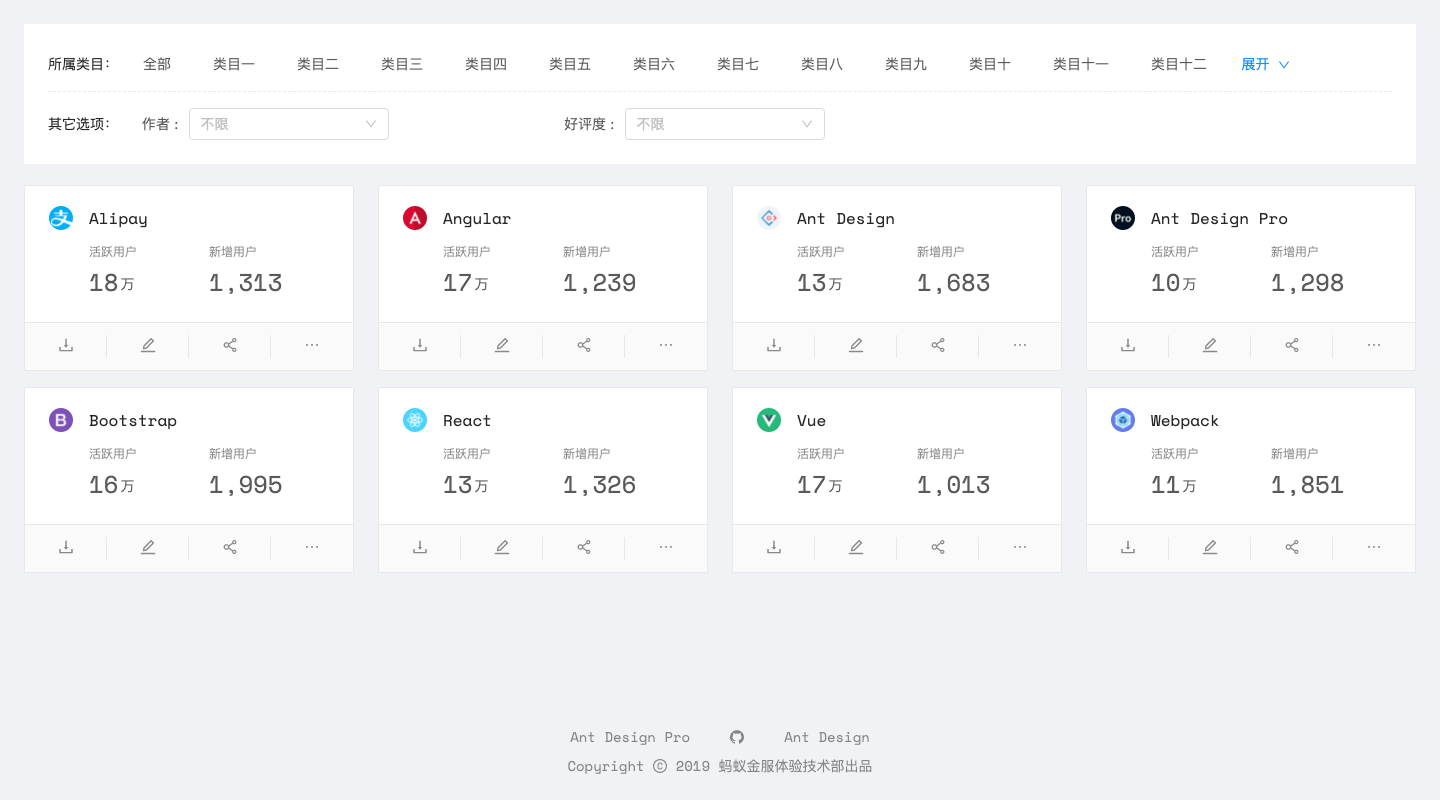Open the GitHub icon in footer
This screenshot has height=800, width=1440.
[x=737, y=737]
